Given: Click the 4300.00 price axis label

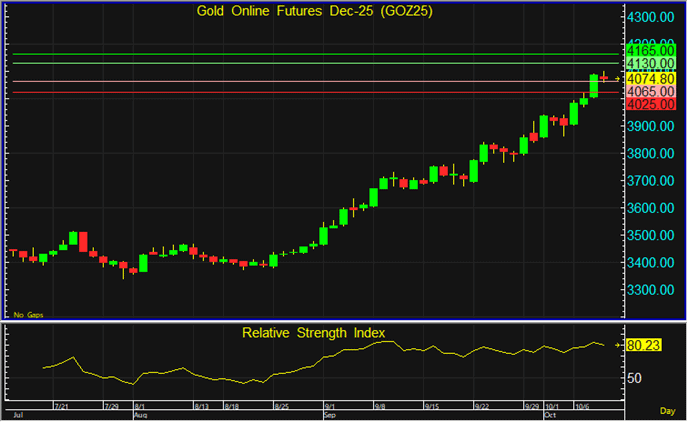Looking at the screenshot, I should [649, 18].
